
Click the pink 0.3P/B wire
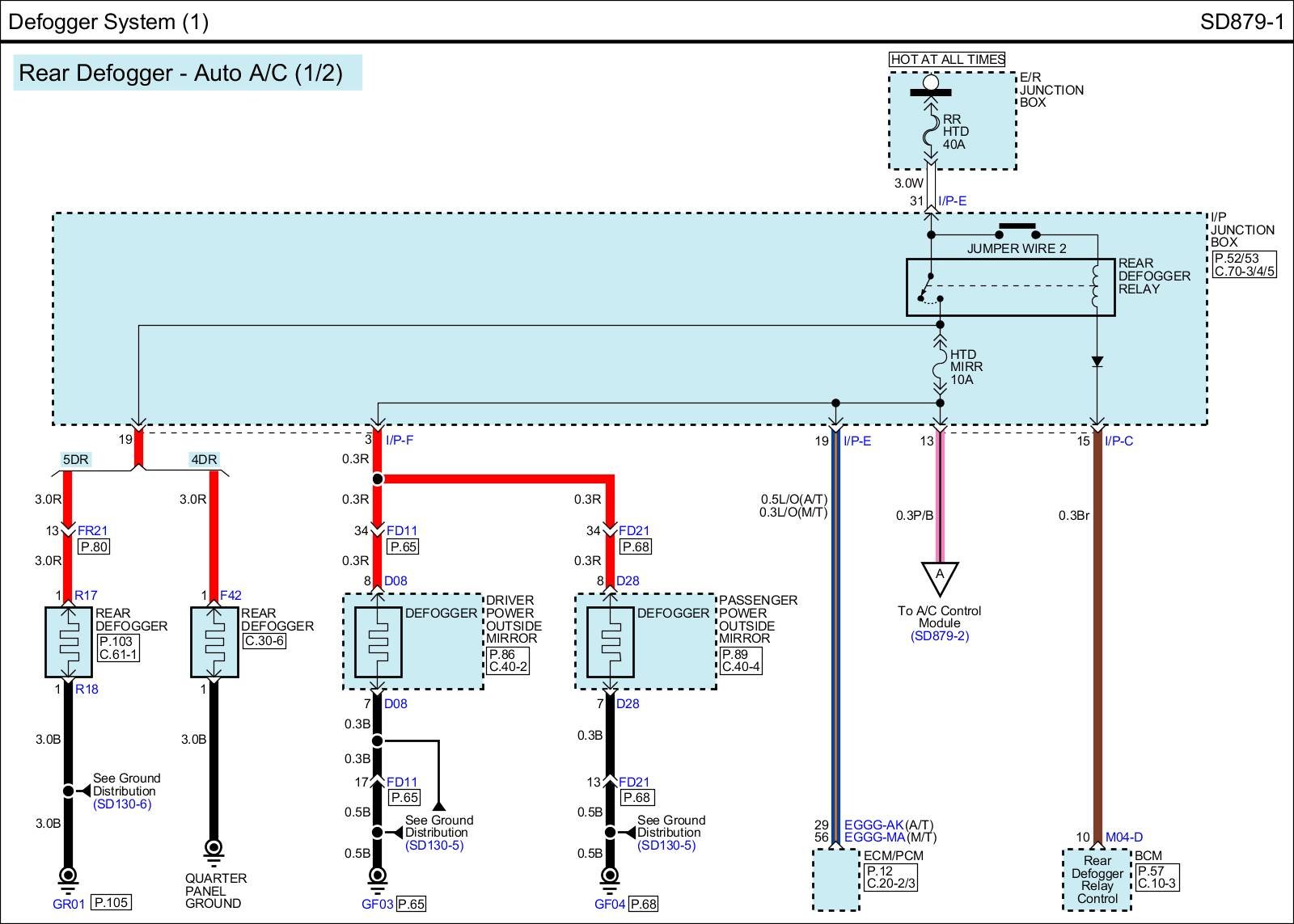(940, 497)
